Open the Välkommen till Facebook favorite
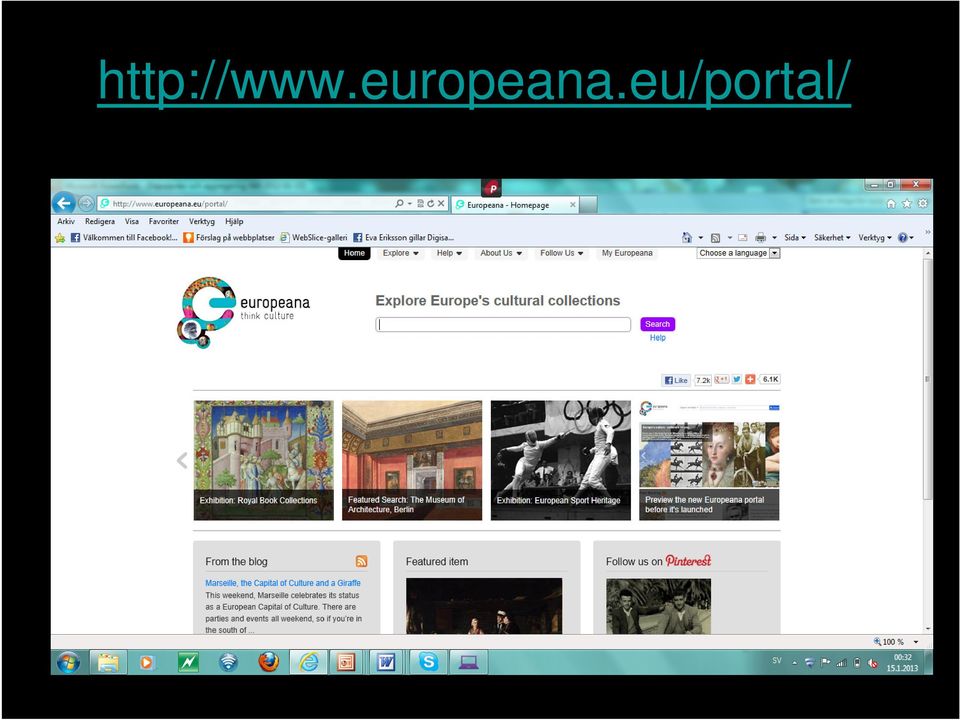960x720 pixels. point(124,238)
